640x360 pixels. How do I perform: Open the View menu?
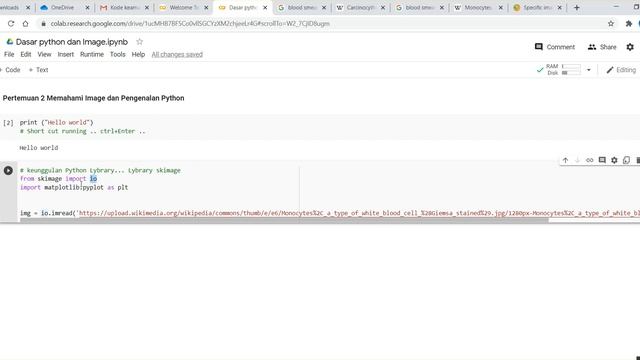pos(44,54)
